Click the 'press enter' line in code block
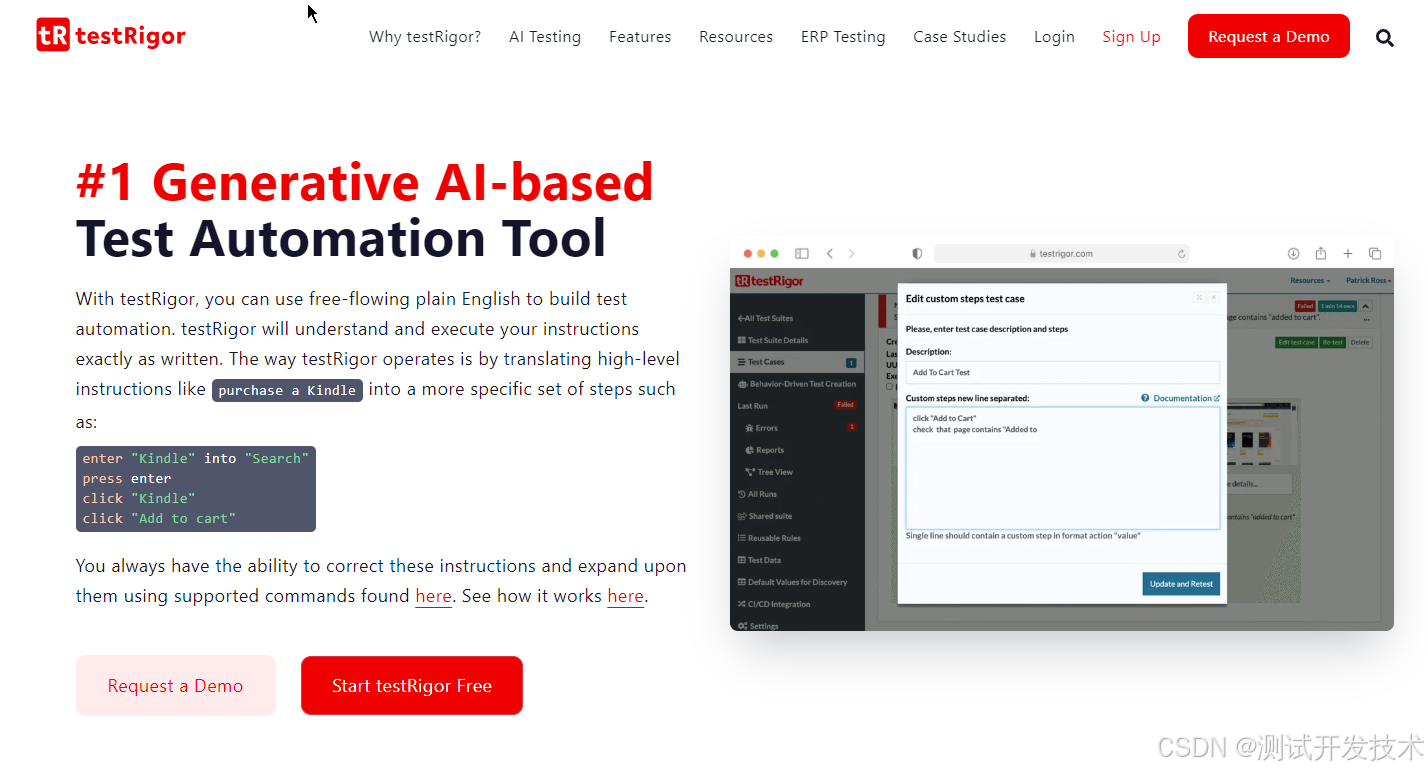The image size is (1428, 773). pyautogui.click(x=127, y=479)
